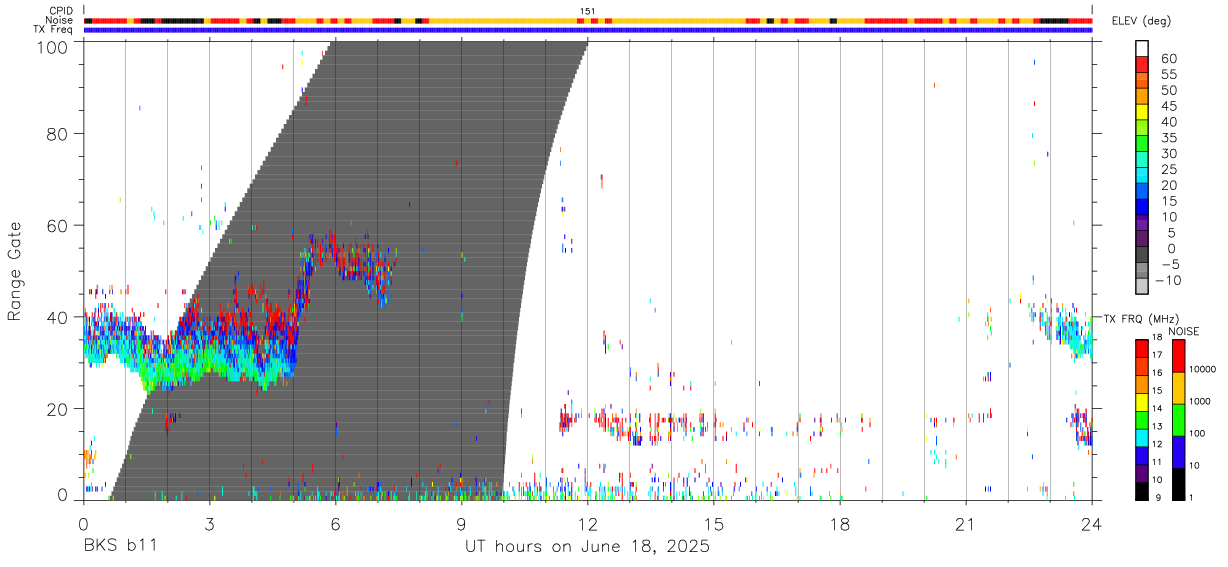Click the '3' tick on UT hours axis
The image size is (1228, 567).
pyautogui.click(x=209, y=524)
